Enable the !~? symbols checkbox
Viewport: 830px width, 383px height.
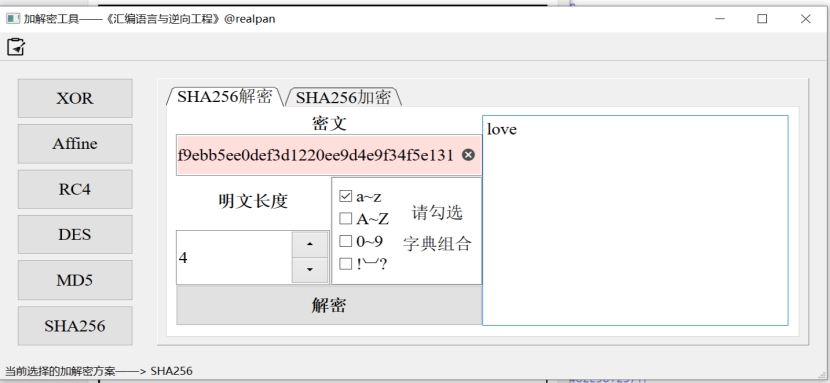346,263
